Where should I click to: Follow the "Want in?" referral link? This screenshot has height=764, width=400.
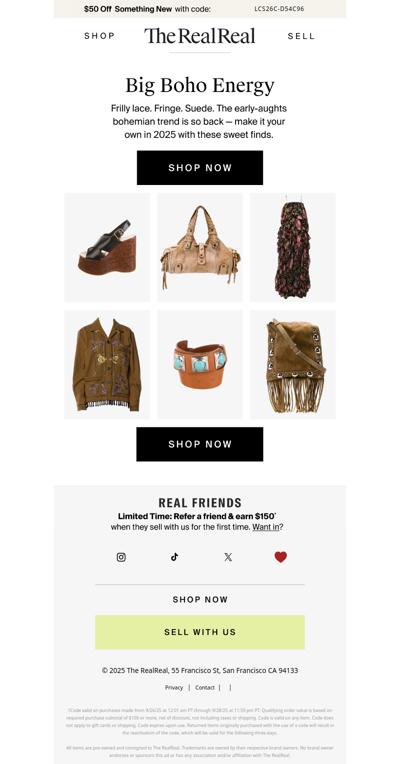267,527
